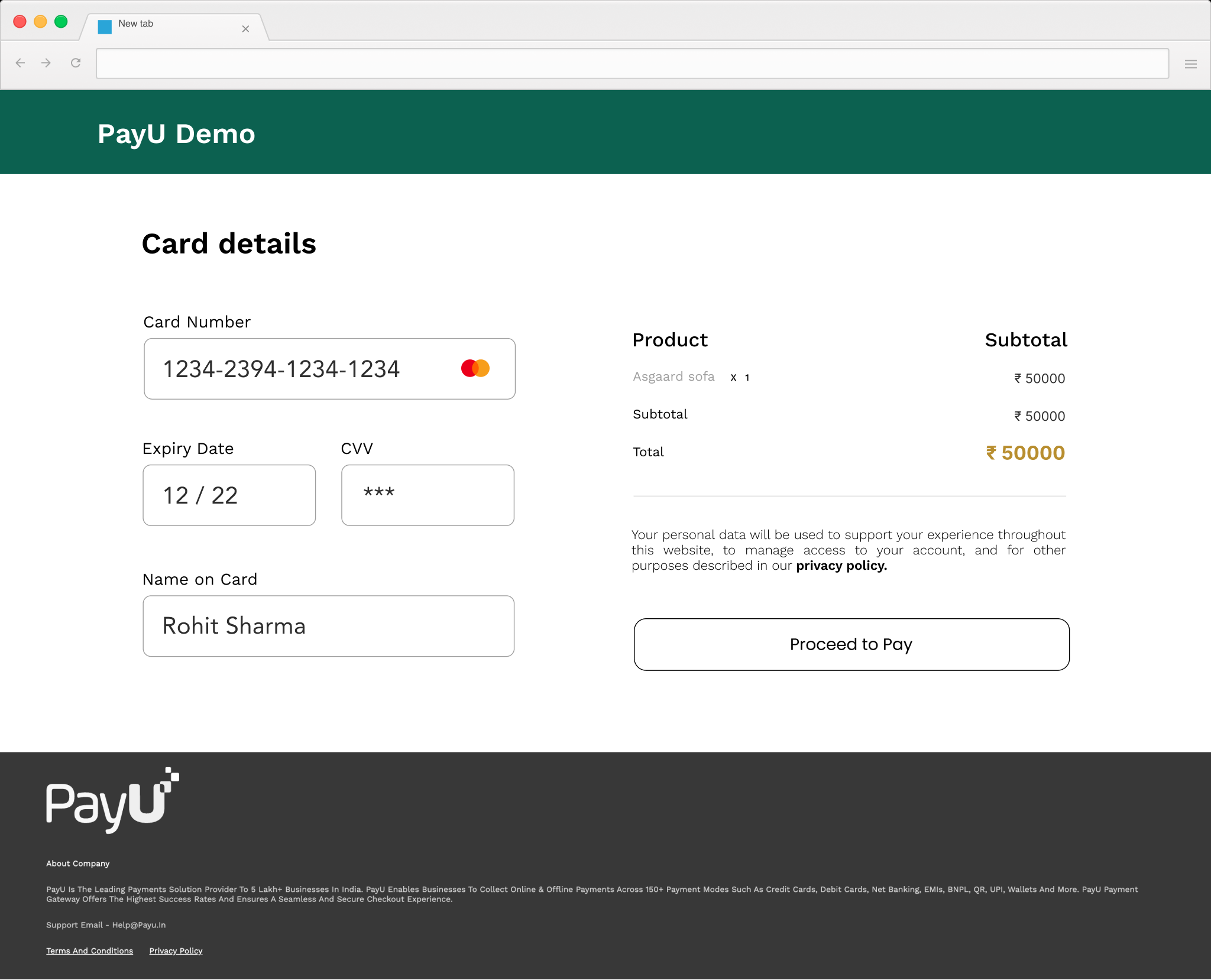
Task: Click the Card Number label
Action: coord(197,322)
